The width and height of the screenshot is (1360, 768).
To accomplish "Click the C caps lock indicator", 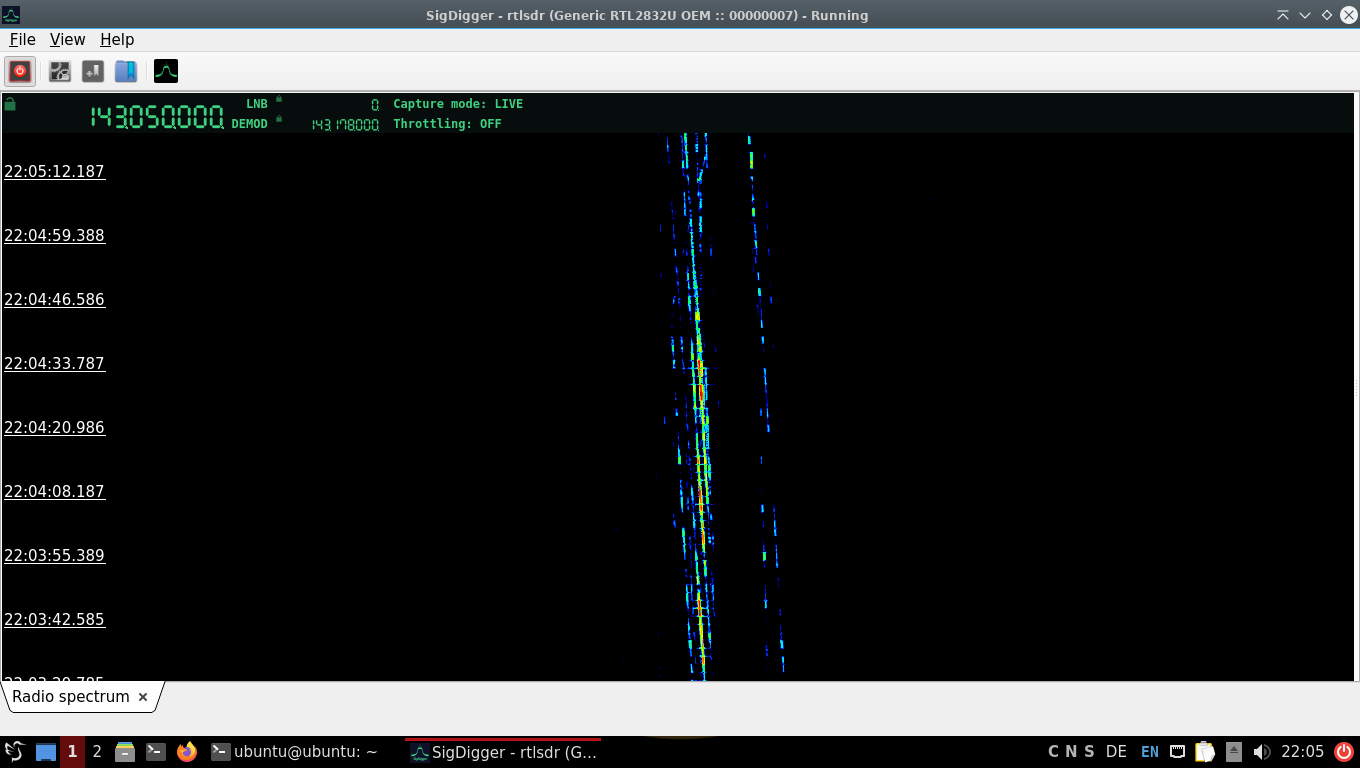I will [1053, 752].
